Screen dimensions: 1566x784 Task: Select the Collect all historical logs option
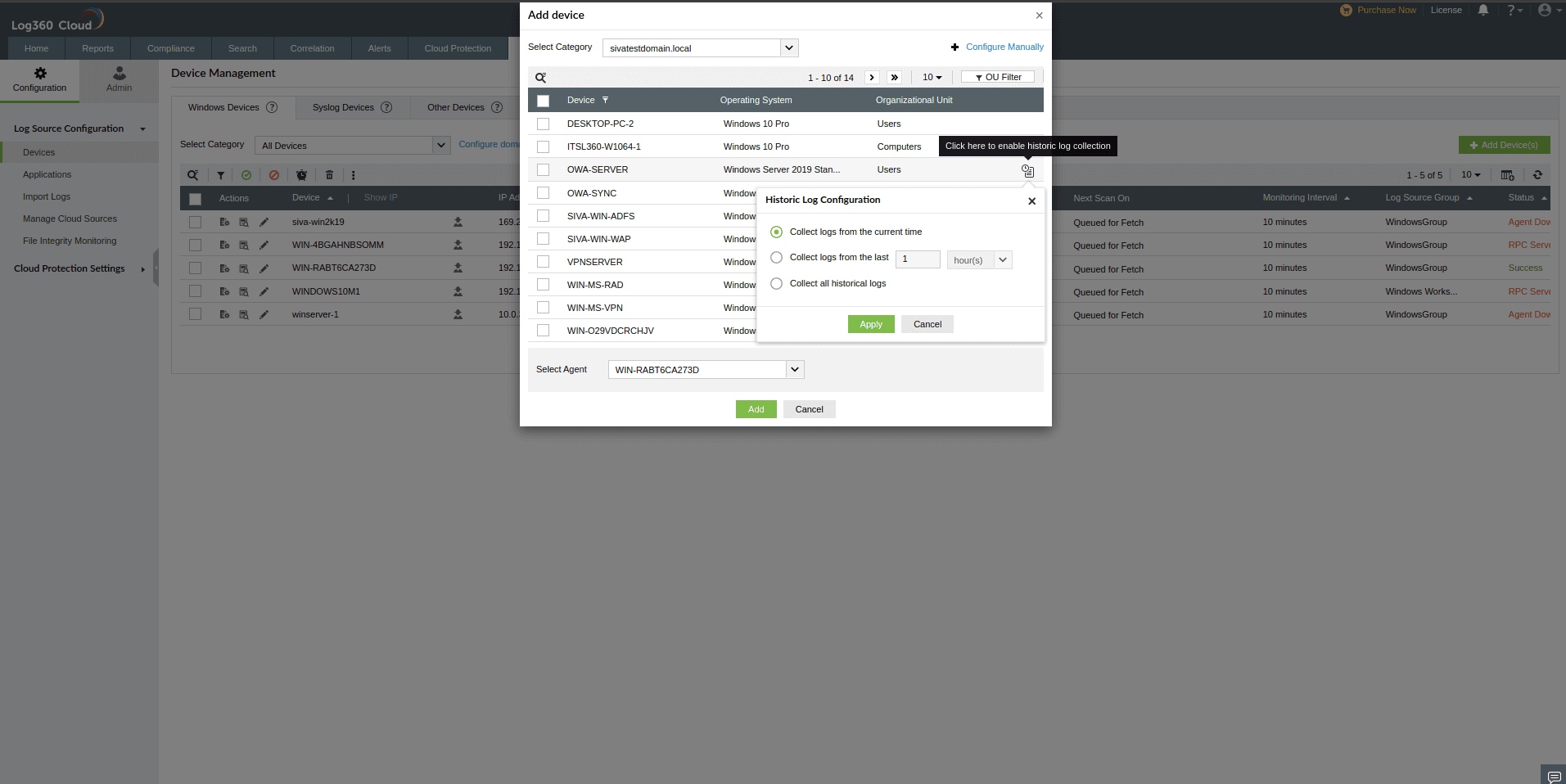pyautogui.click(x=775, y=283)
